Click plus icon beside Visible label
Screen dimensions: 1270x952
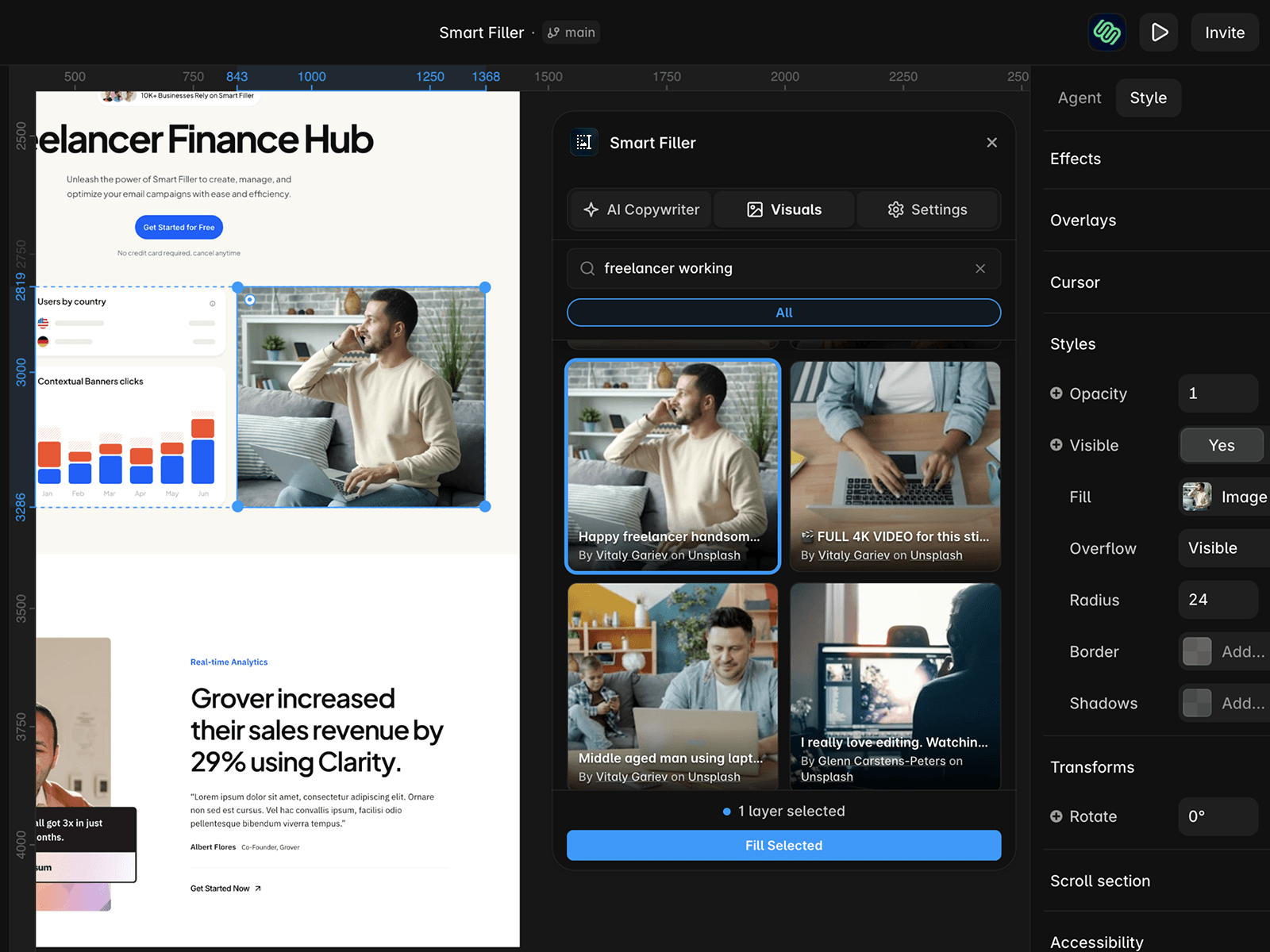pos(1056,445)
